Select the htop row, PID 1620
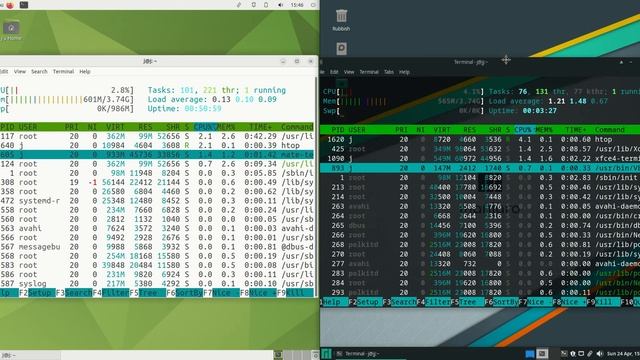 [480, 140]
